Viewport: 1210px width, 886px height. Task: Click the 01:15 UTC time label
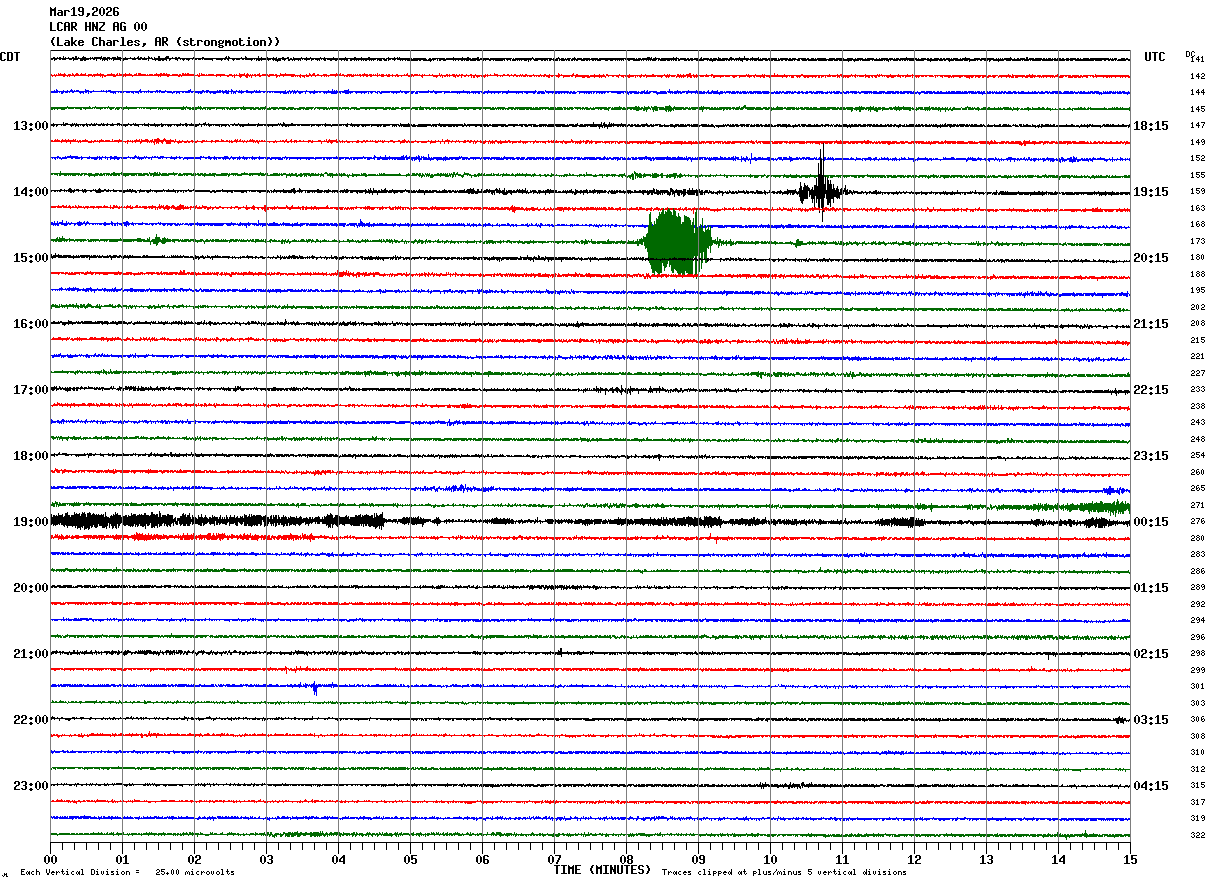1151,588
